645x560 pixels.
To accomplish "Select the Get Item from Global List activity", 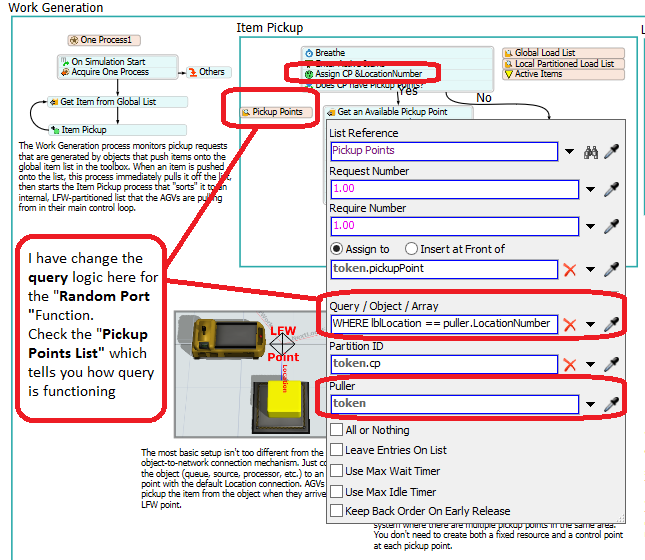I will (116, 102).
